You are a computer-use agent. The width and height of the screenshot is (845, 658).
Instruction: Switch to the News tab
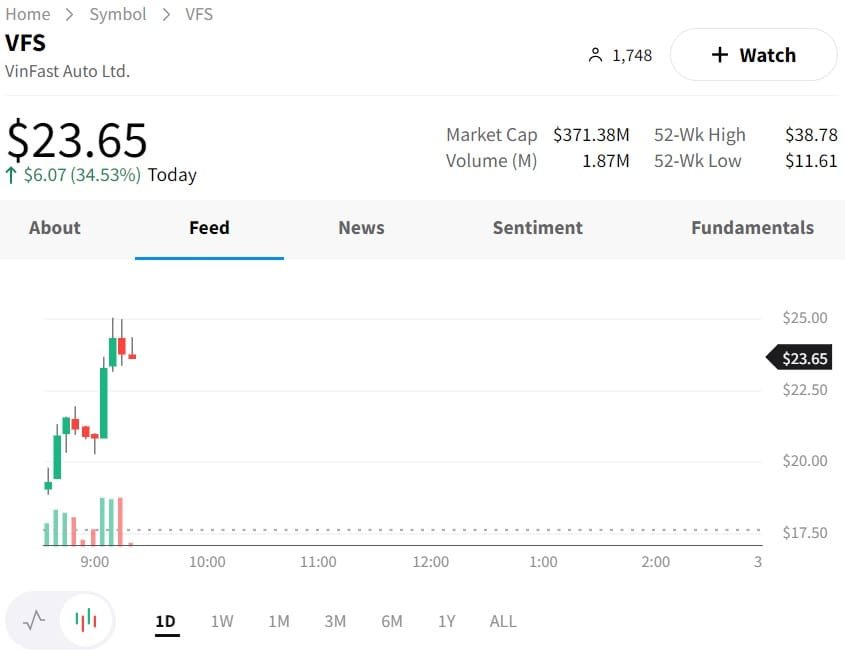point(361,228)
